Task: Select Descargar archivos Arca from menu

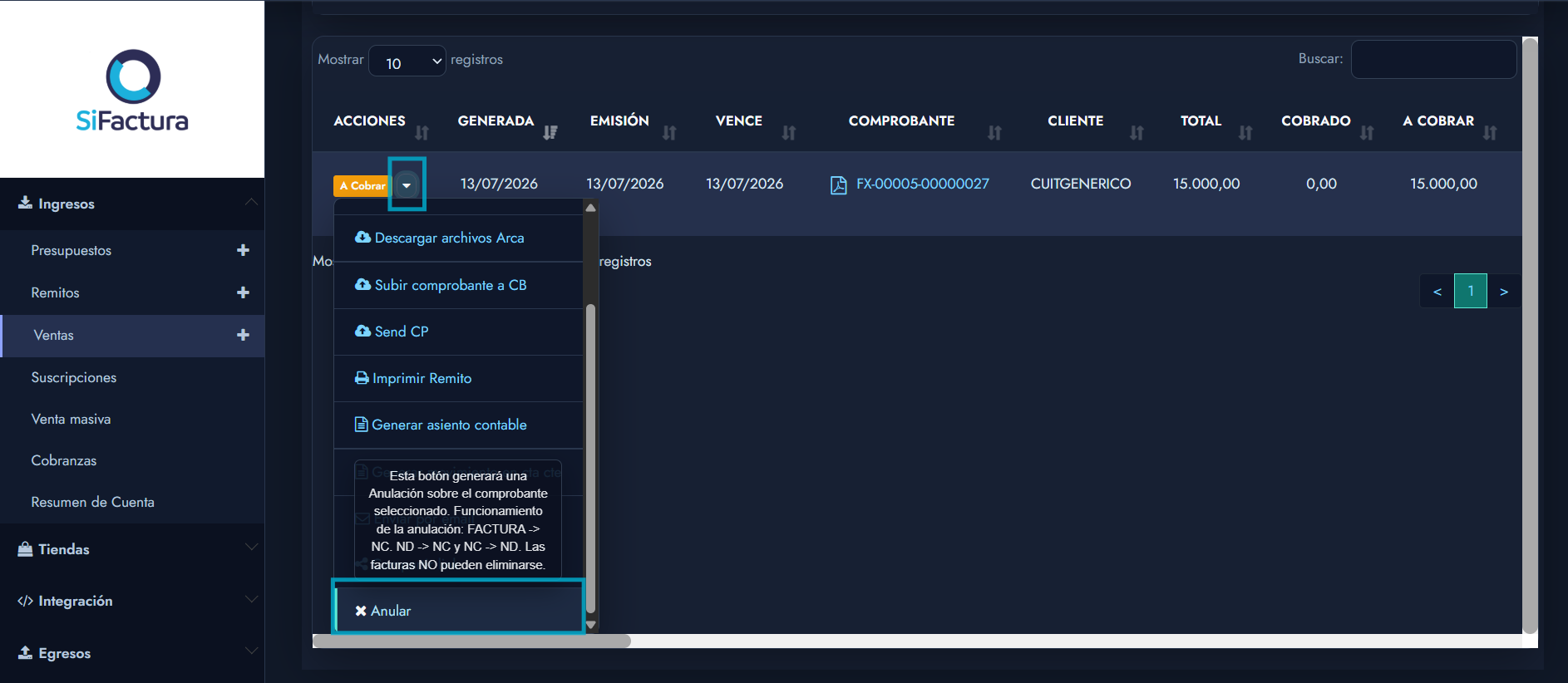Action: click(x=458, y=238)
